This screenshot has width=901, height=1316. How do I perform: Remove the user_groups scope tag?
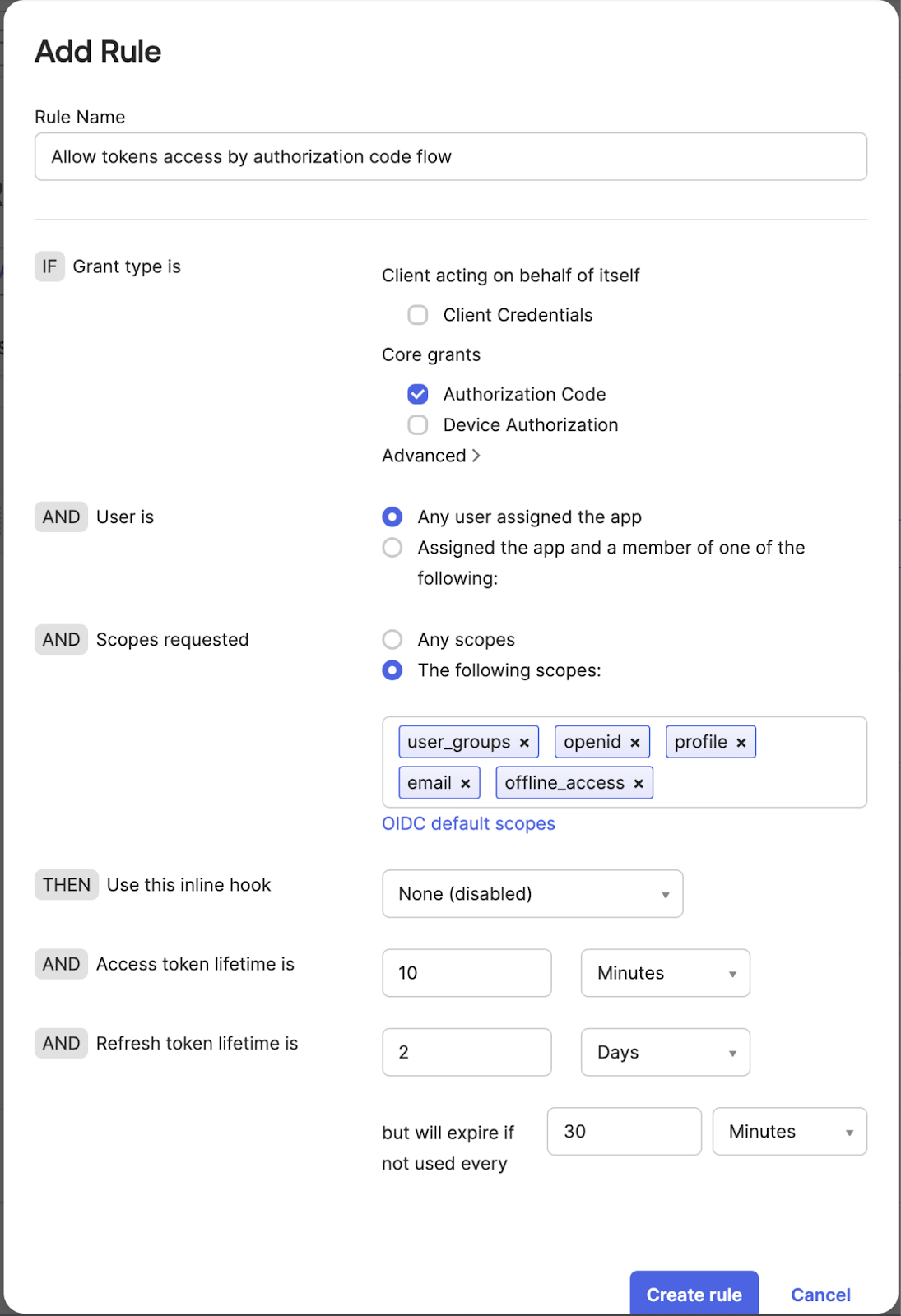[x=524, y=743]
